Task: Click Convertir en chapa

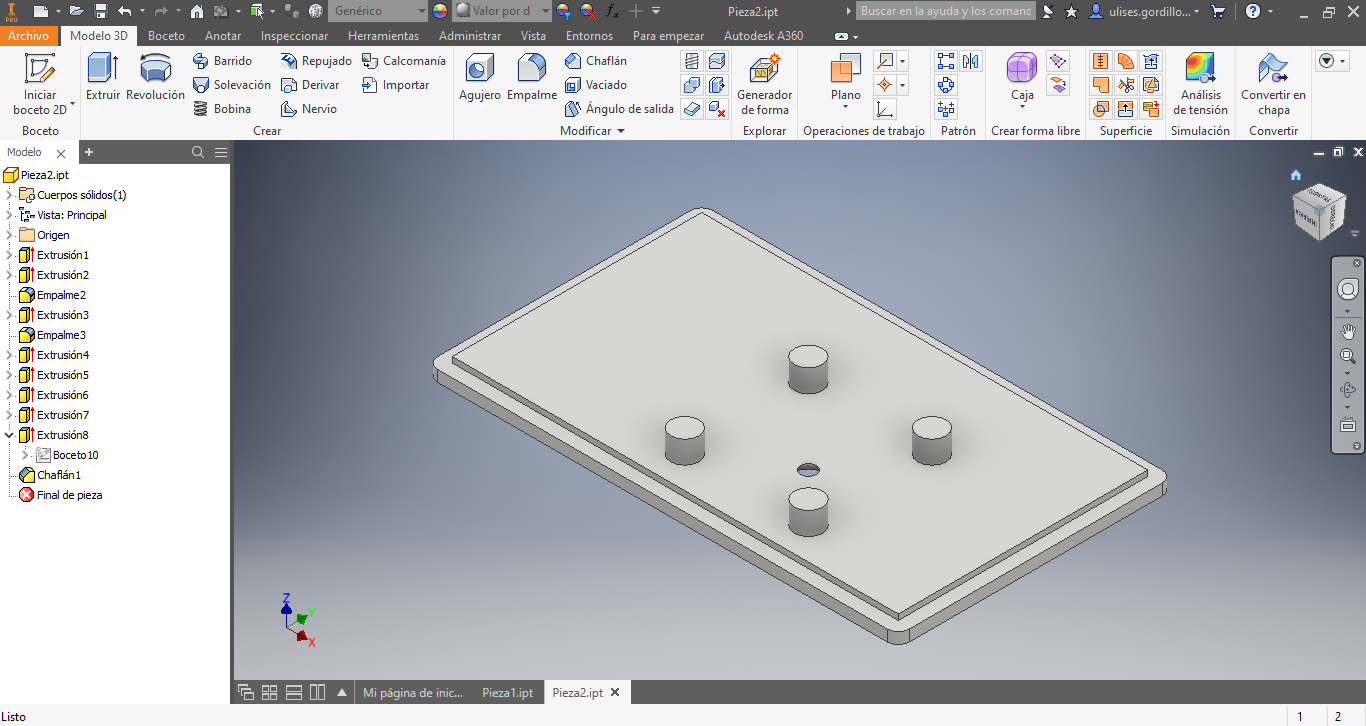Action: point(1273,85)
